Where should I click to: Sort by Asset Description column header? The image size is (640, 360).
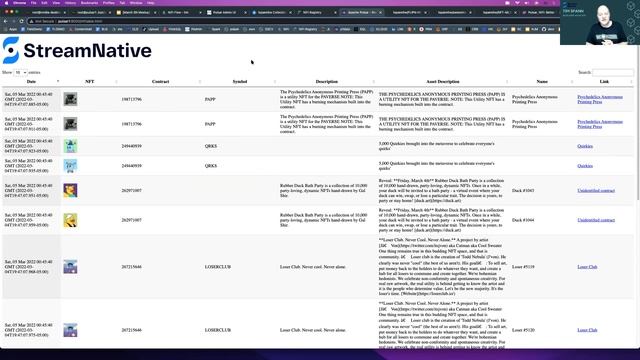pos(443,82)
